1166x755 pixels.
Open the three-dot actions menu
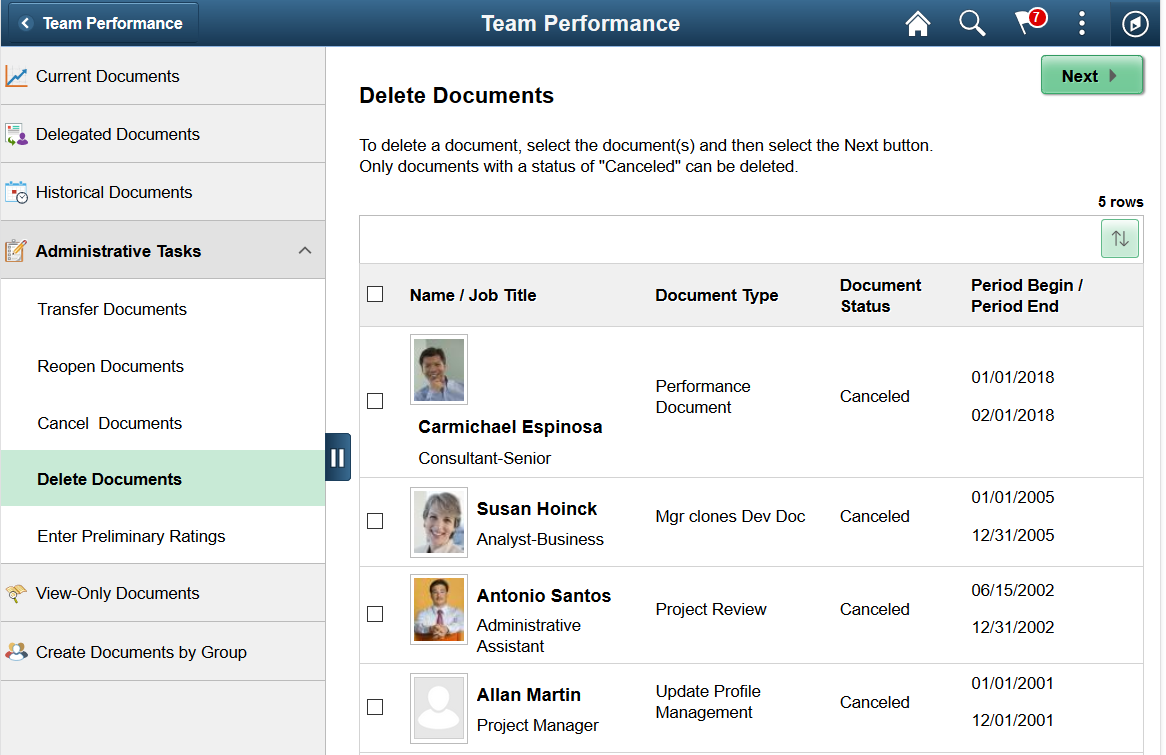pyautogui.click(x=1082, y=24)
